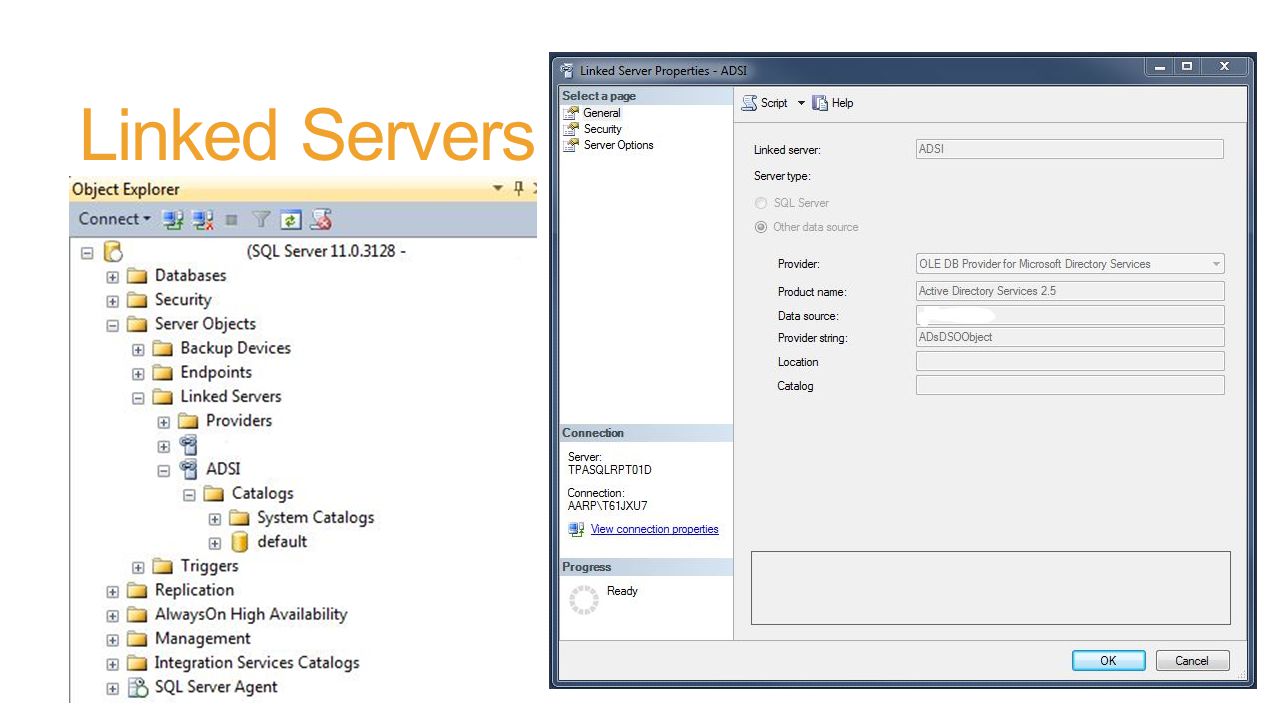Viewport: 1280px width, 720px height.
Task: Click the Provider string field
Action: tap(1070, 337)
